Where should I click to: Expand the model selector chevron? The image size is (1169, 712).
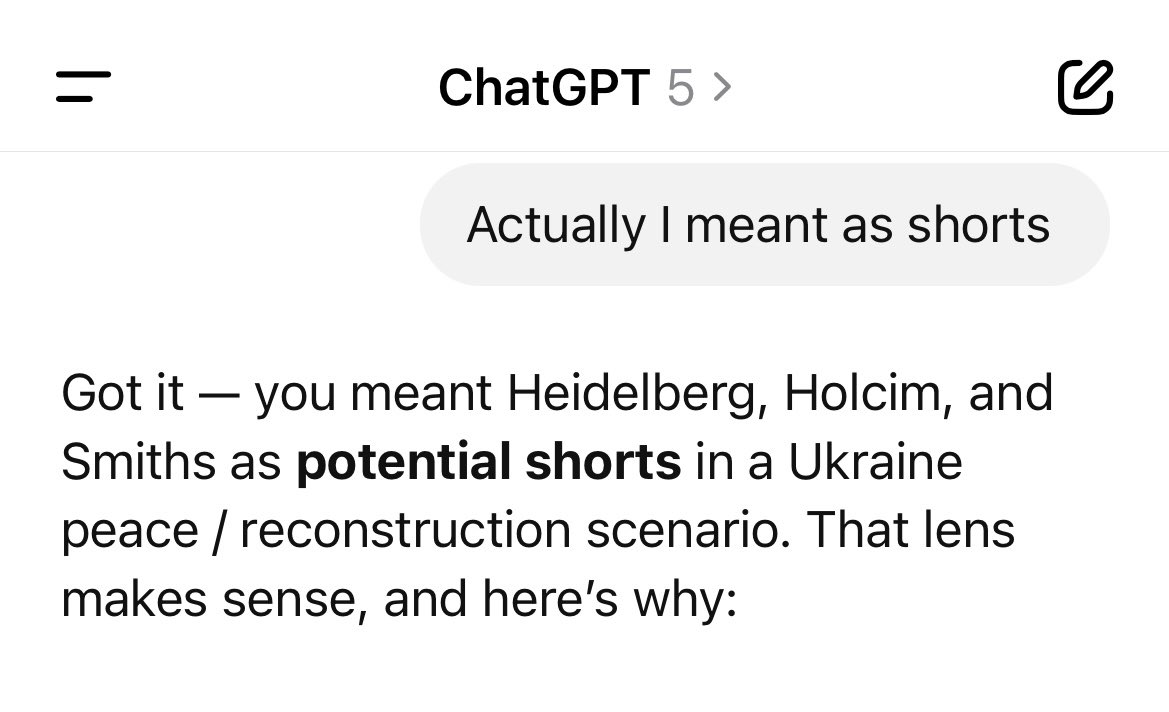point(722,87)
